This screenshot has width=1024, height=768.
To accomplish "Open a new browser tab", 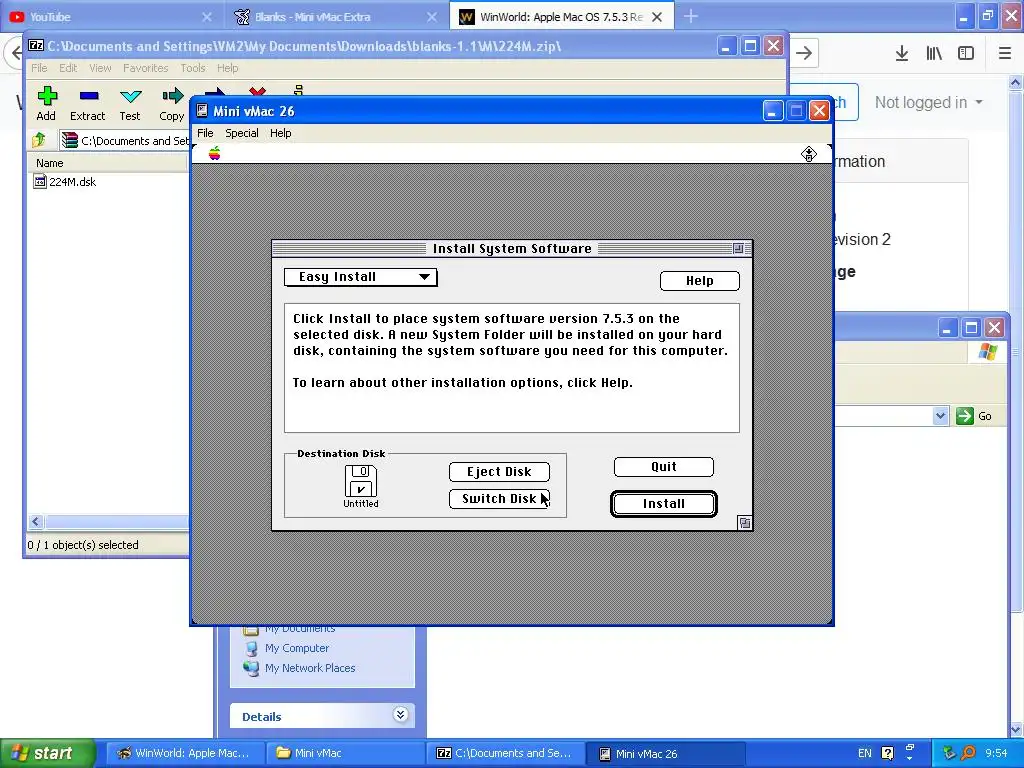I will [x=690, y=17].
